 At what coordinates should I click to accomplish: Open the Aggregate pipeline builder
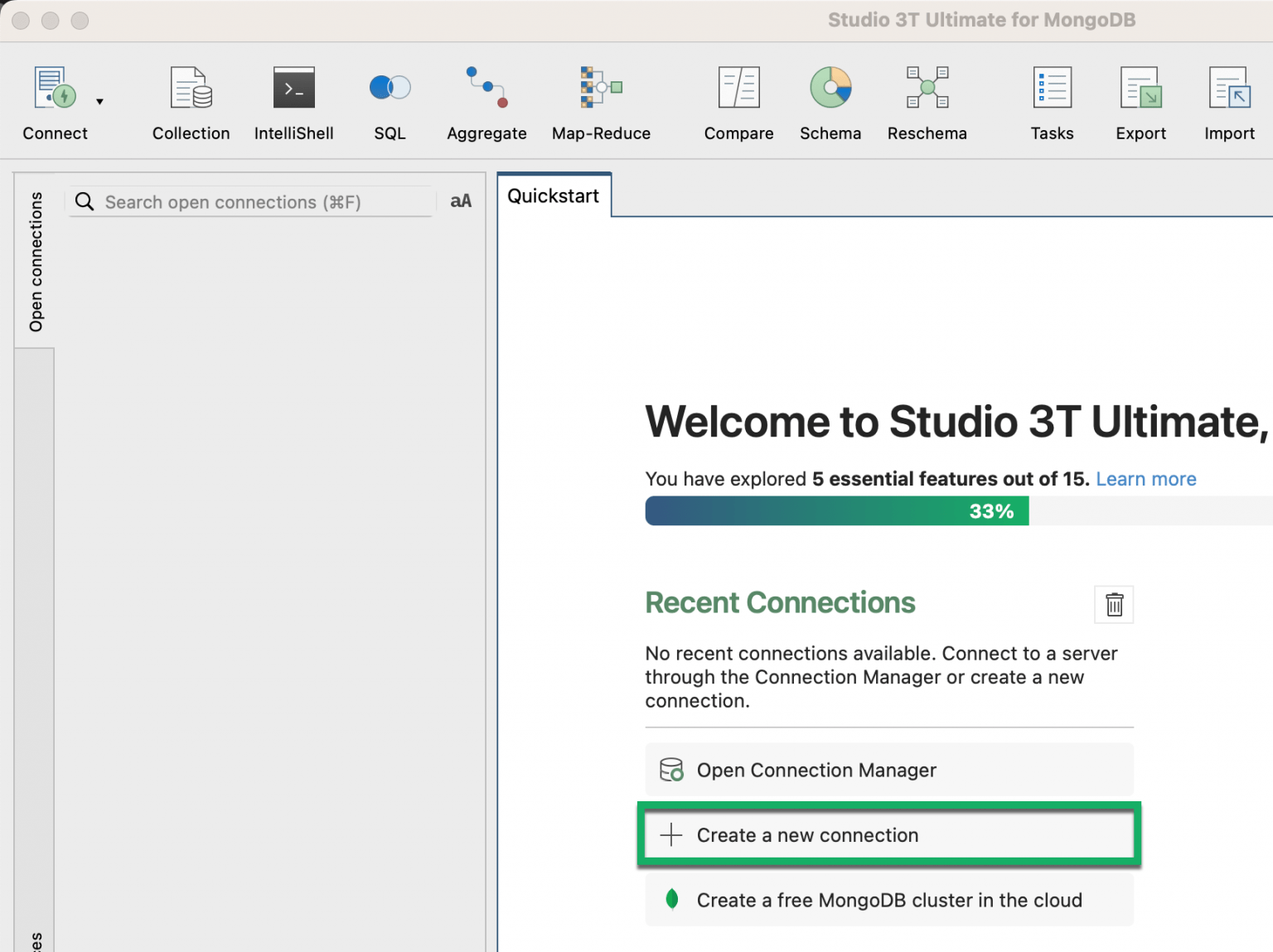486,99
